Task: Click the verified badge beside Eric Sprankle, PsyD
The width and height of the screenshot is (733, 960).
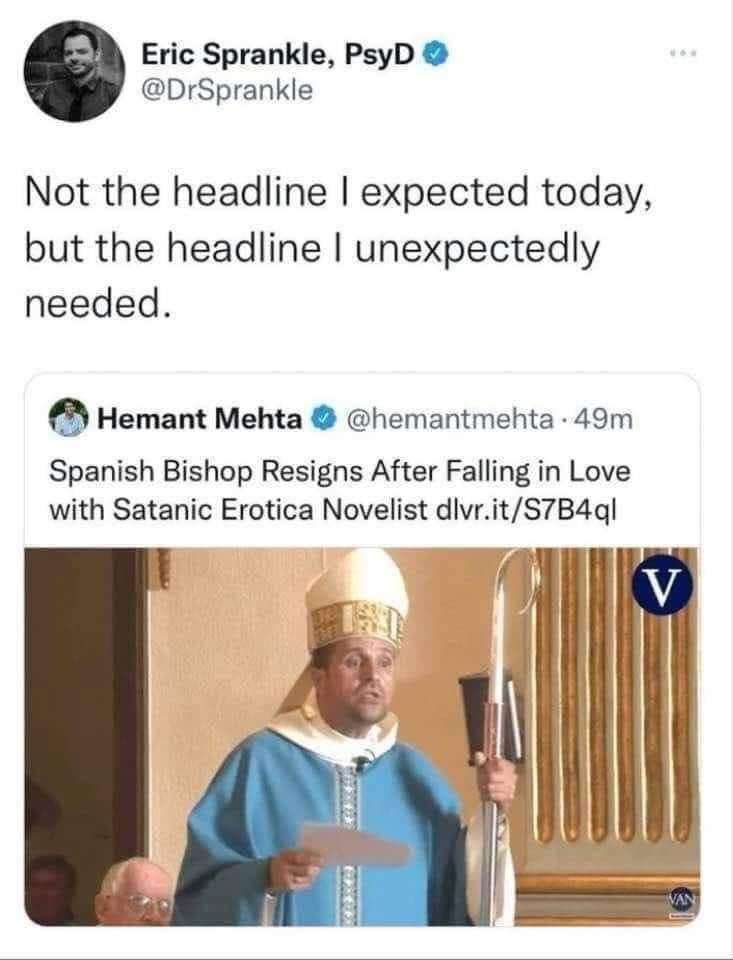Action: click(x=437, y=56)
